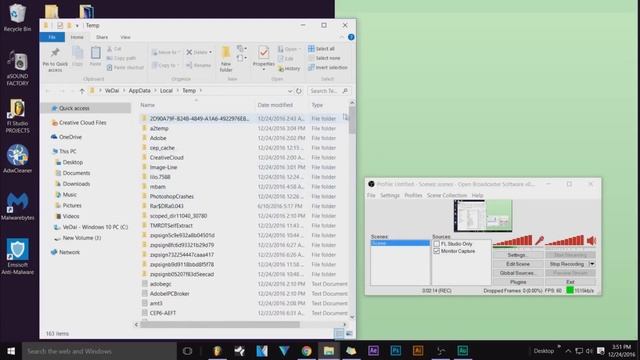Enable FL Studio Only source checkbox

(x=436, y=244)
